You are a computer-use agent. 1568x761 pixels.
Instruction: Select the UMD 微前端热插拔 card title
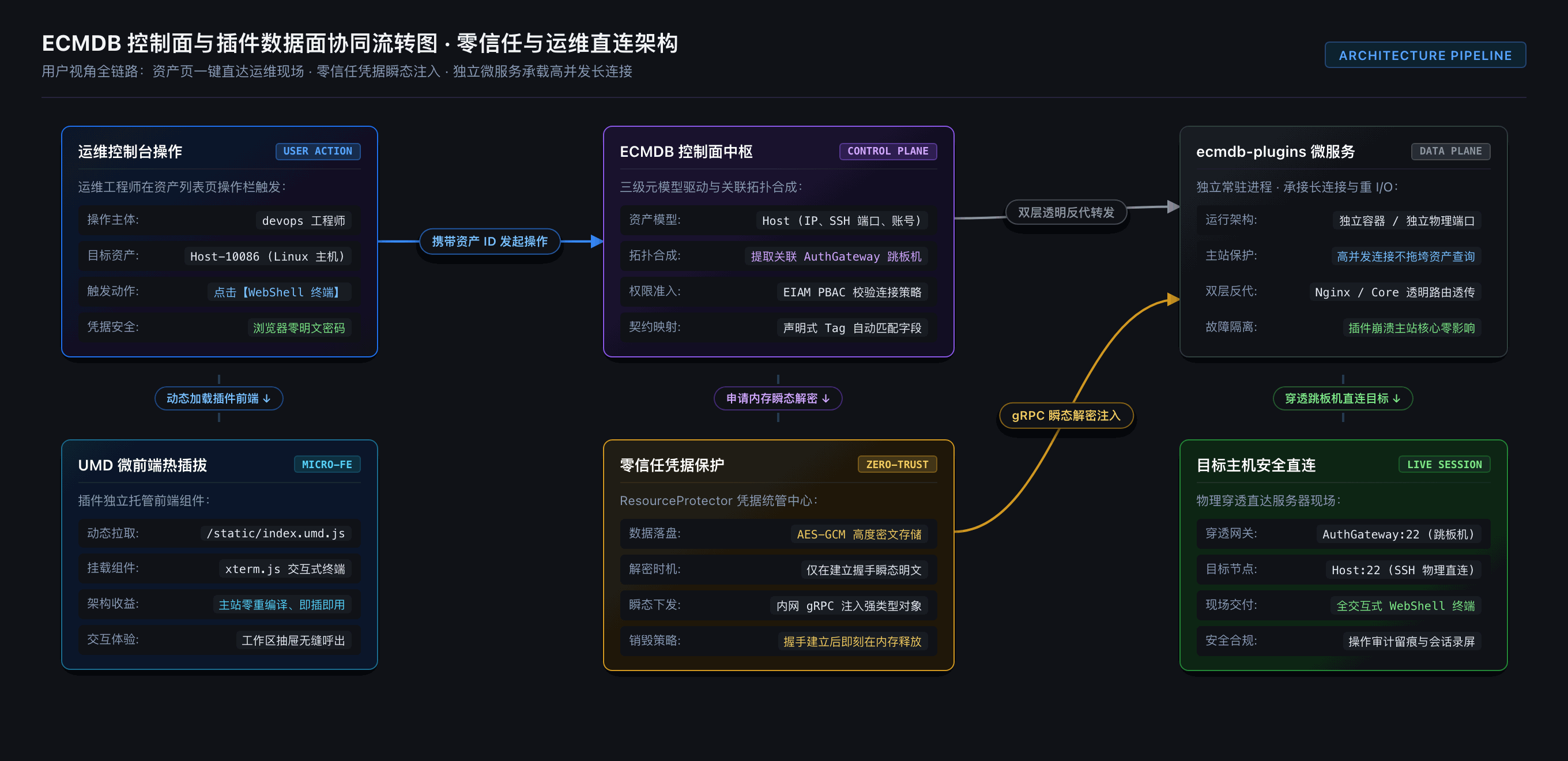tap(142, 465)
